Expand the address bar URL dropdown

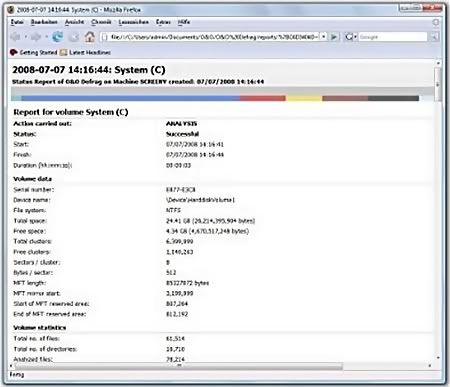[323, 37]
